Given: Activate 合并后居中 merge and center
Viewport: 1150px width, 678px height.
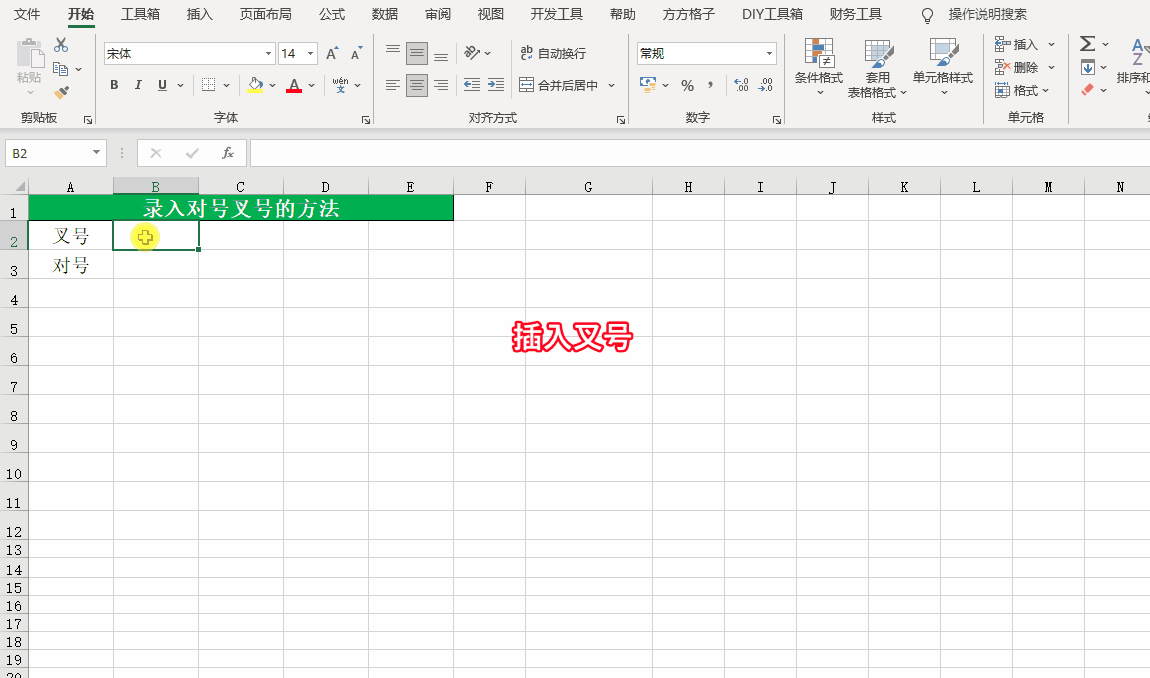Looking at the screenshot, I should 560,86.
